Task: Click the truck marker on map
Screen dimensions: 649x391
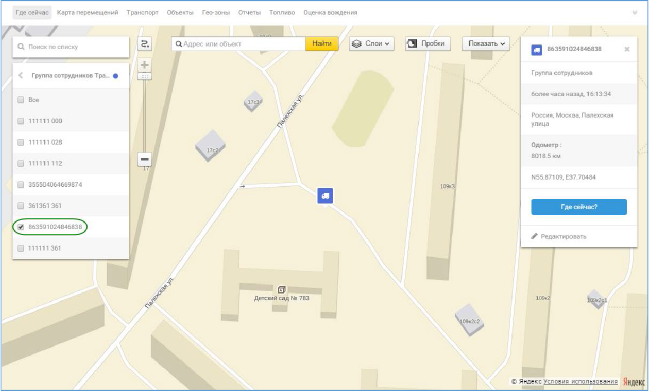Action: [x=325, y=196]
